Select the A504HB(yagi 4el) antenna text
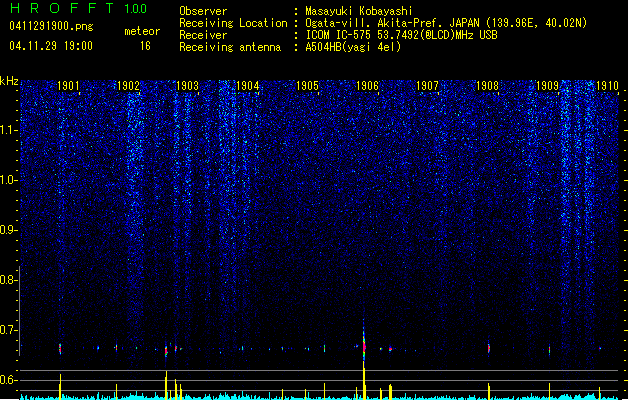 click(x=353, y=47)
